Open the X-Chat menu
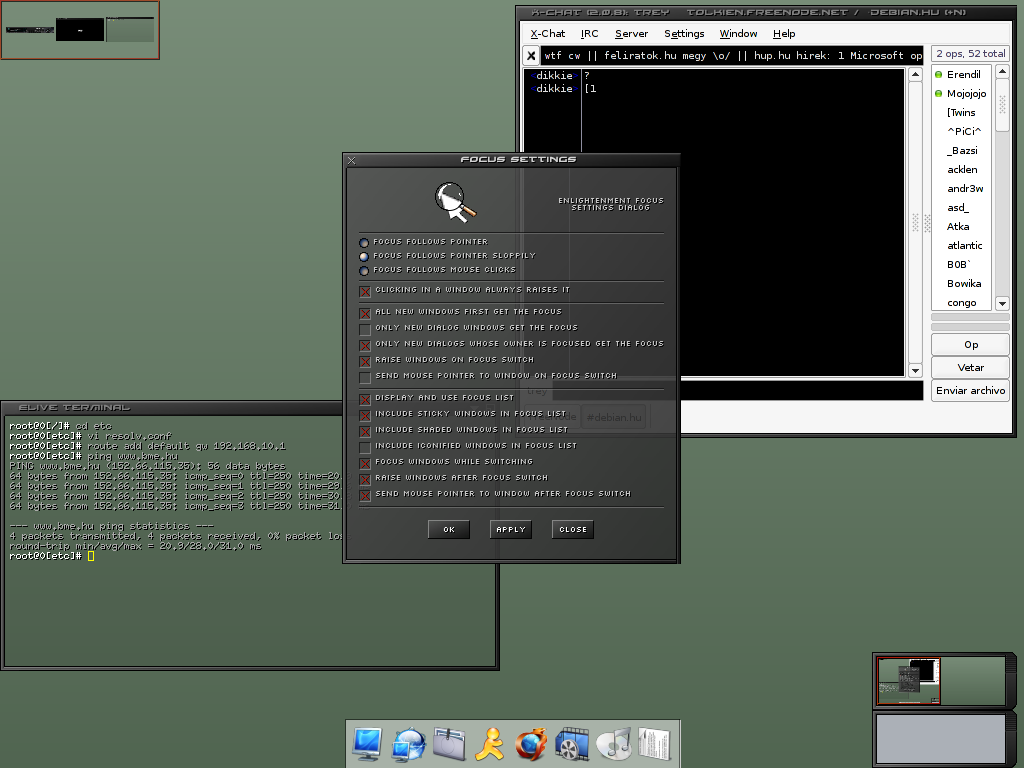The height and width of the screenshot is (768, 1024). 548,33
